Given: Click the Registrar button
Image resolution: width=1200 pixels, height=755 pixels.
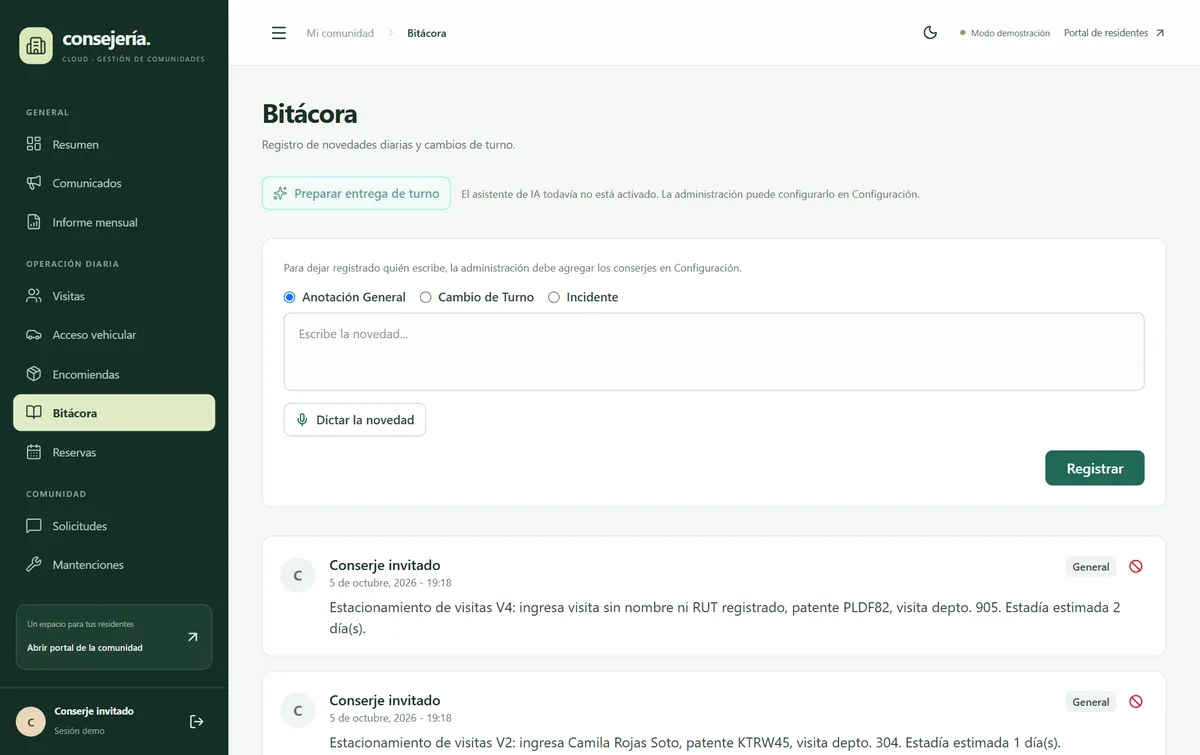Looking at the screenshot, I should click(x=1095, y=468).
